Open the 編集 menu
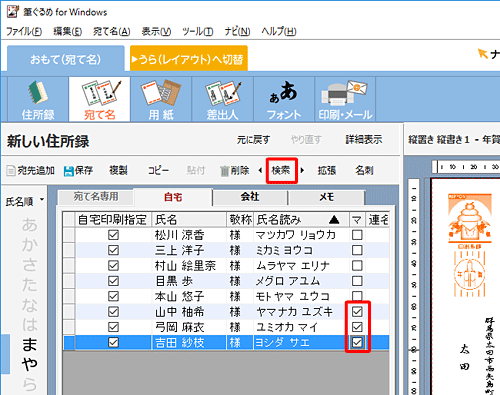Viewport: 500px width, 395px height. pos(67,31)
